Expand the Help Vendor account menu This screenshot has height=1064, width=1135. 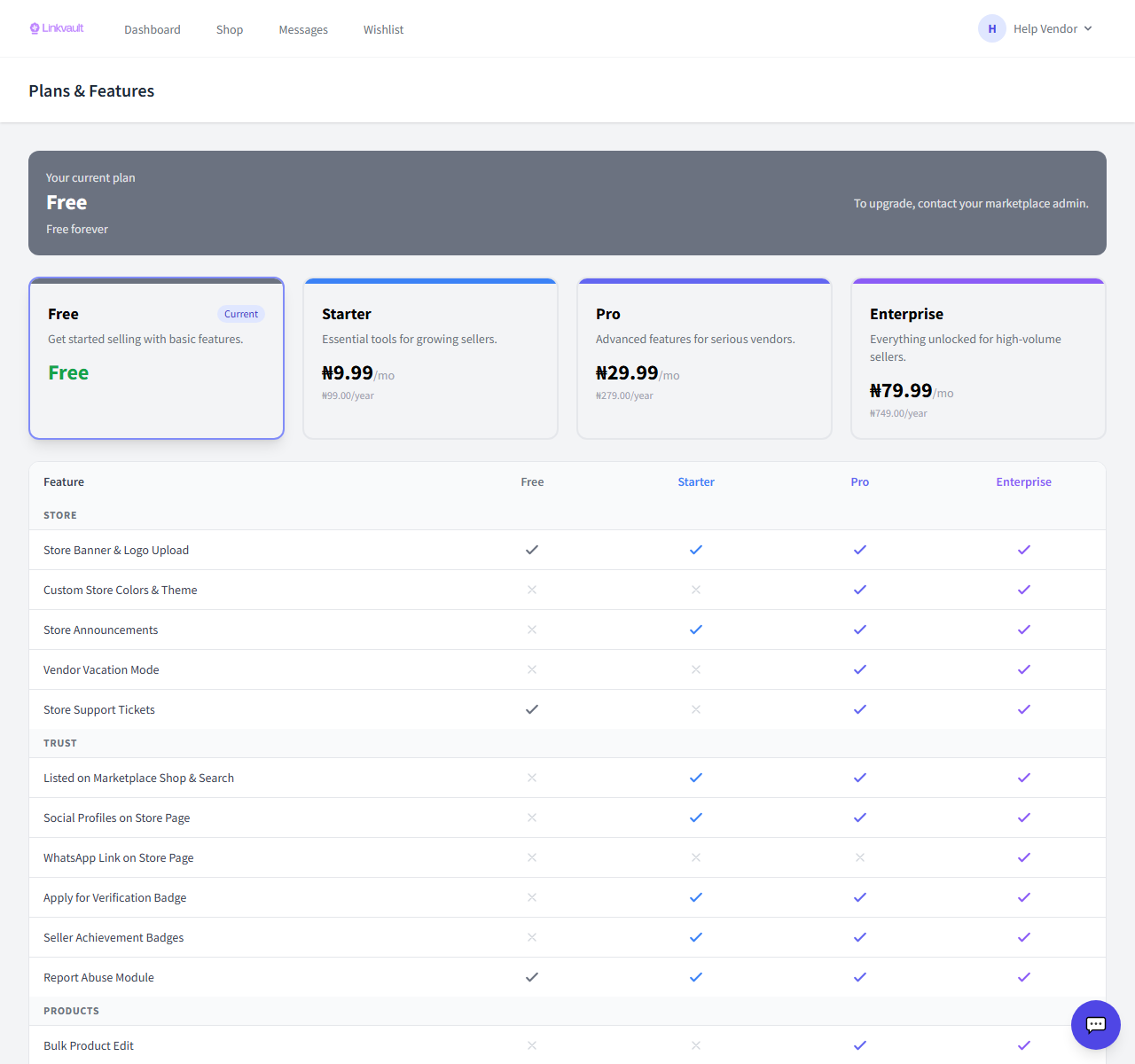point(1053,29)
